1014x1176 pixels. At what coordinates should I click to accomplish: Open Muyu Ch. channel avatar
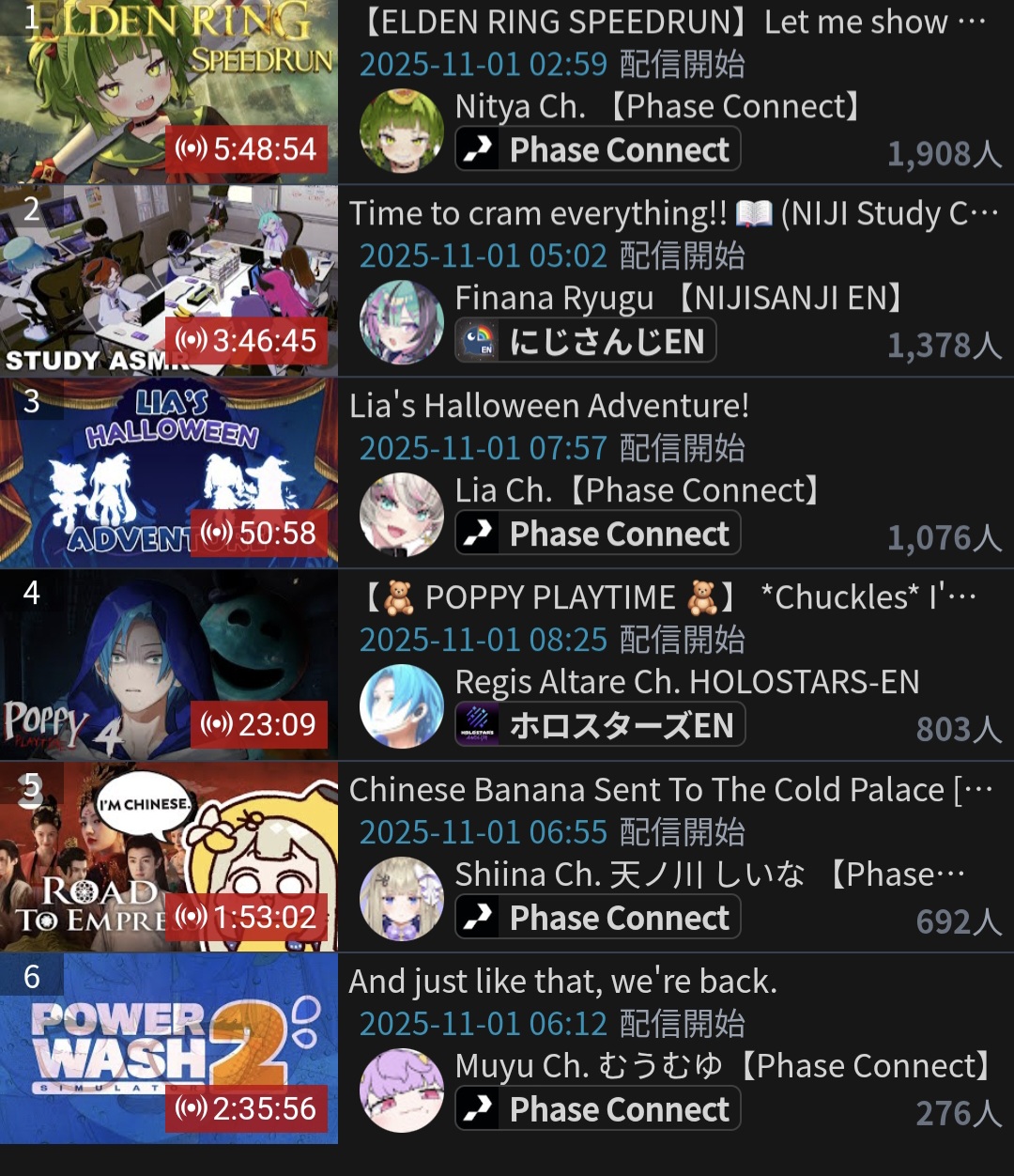(x=402, y=1090)
